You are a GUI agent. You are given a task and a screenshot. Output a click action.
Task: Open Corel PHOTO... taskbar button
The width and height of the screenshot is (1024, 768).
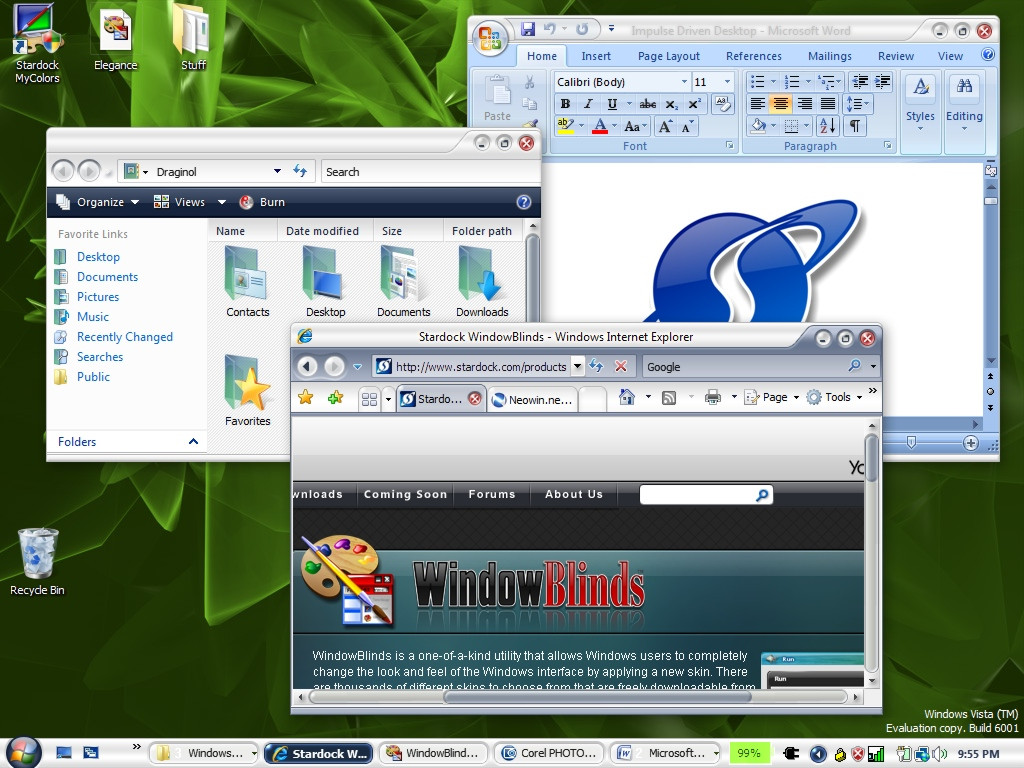click(547, 753)
